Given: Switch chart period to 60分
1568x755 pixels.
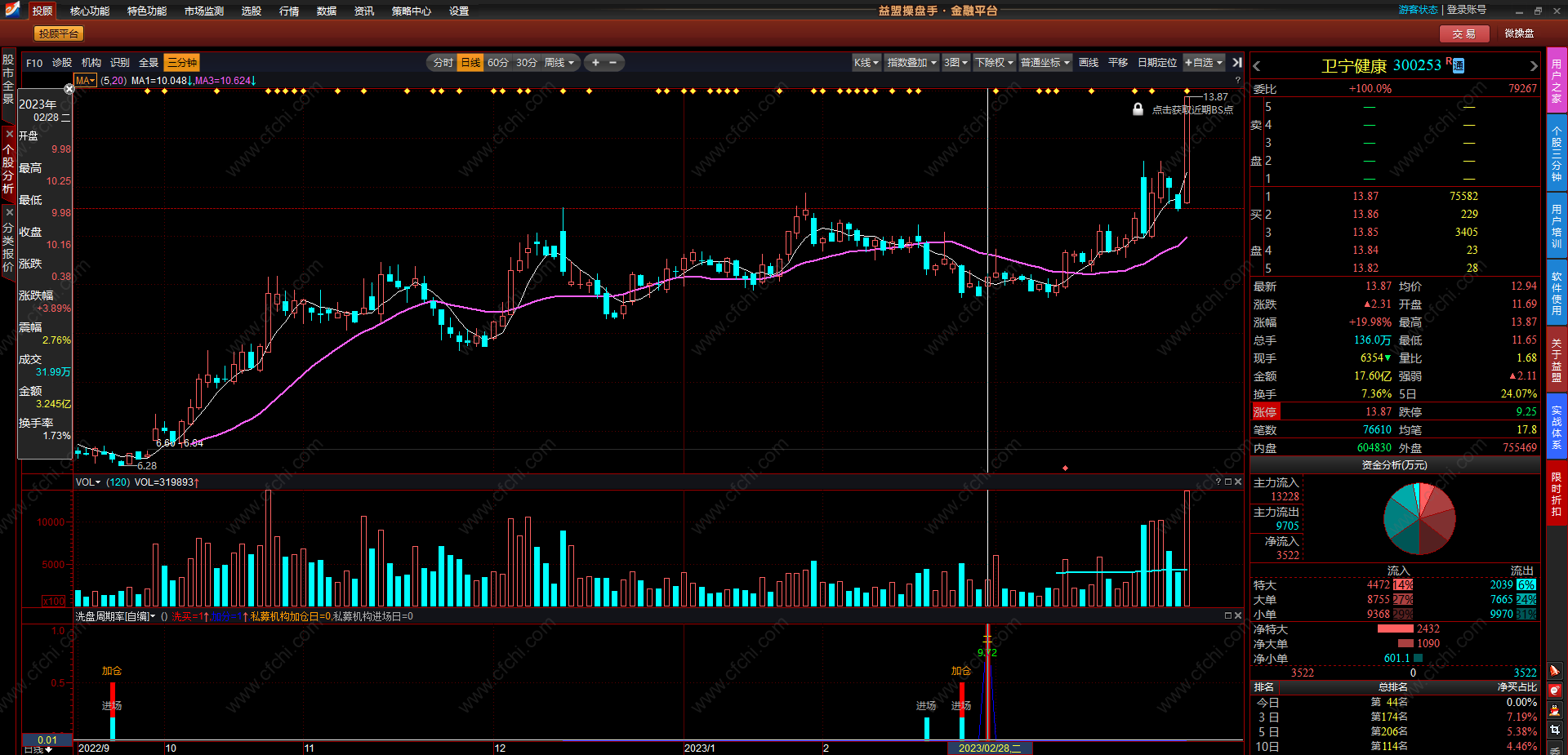Looking at the screenshot, I should 497,63.
